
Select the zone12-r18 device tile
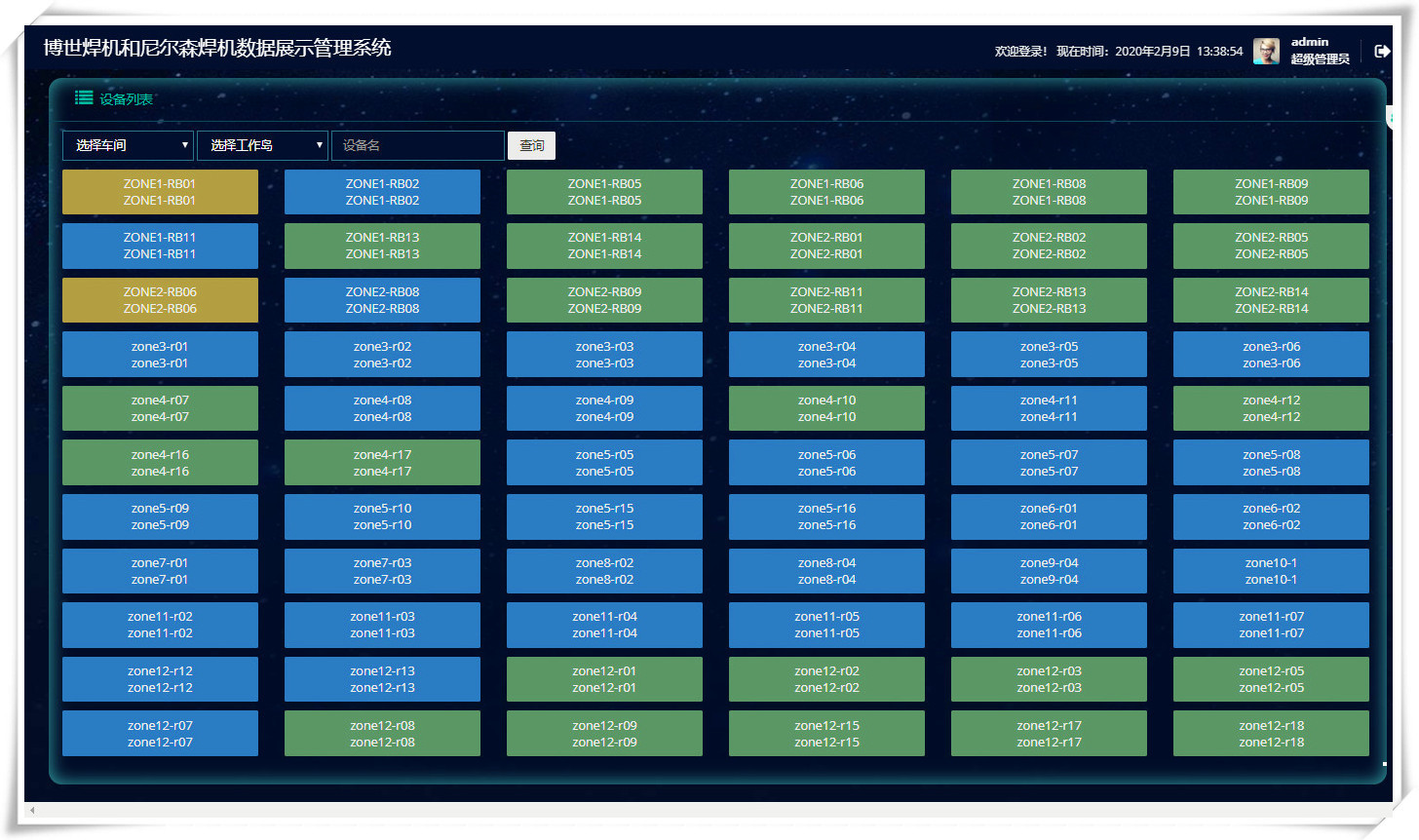(x=1271, y=734)
